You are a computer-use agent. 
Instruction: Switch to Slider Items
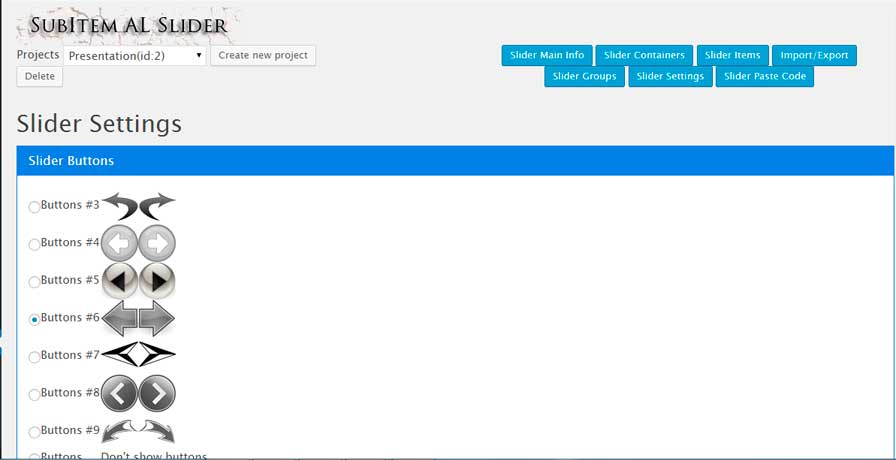click(733, 55)
